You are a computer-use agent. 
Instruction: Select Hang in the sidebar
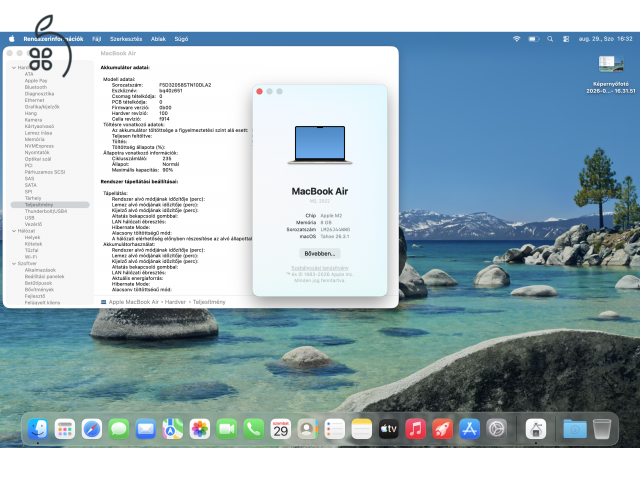(x=31, y=113)
